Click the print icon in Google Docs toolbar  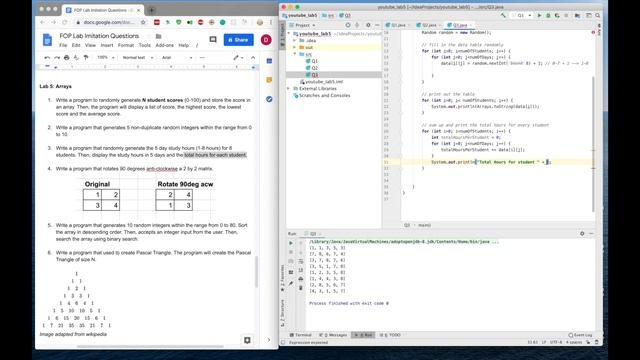coord(67,58)
